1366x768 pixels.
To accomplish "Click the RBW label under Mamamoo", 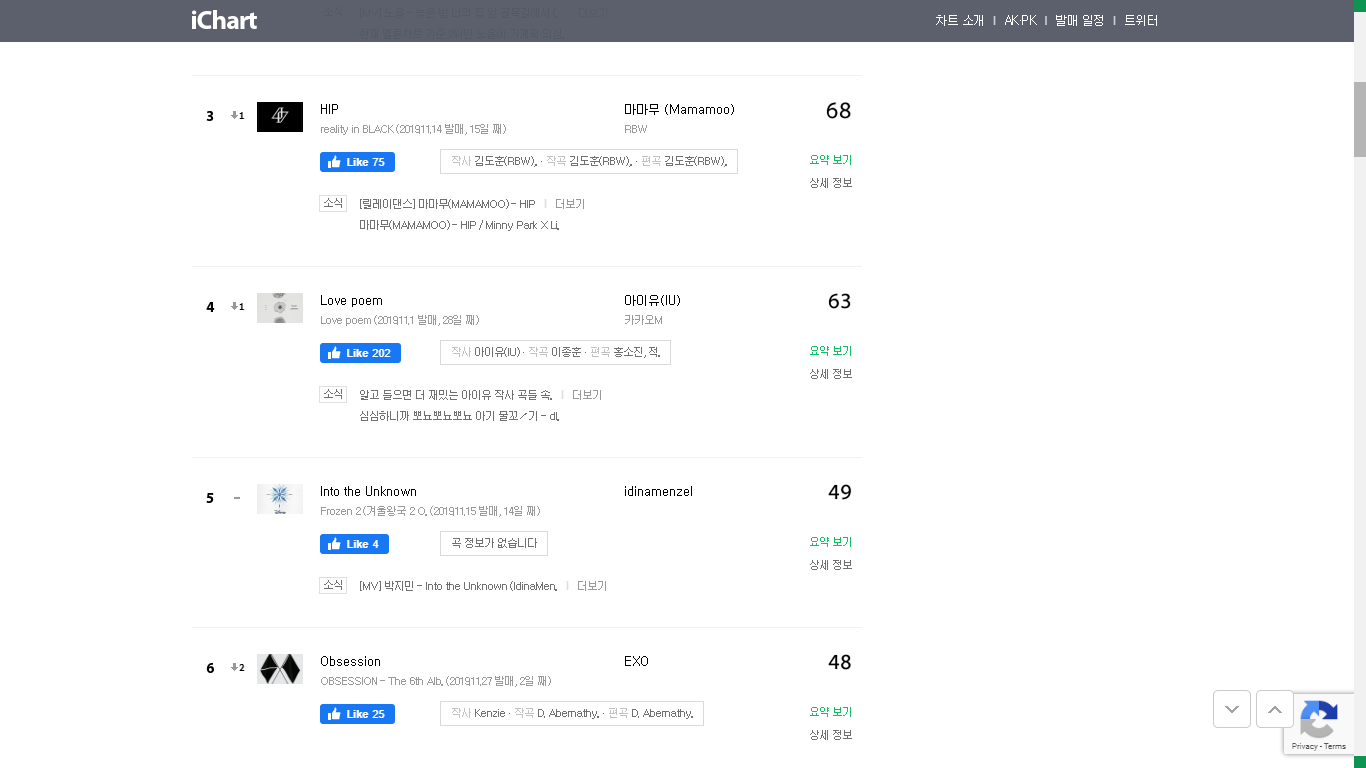I will [x=635, y=129].
